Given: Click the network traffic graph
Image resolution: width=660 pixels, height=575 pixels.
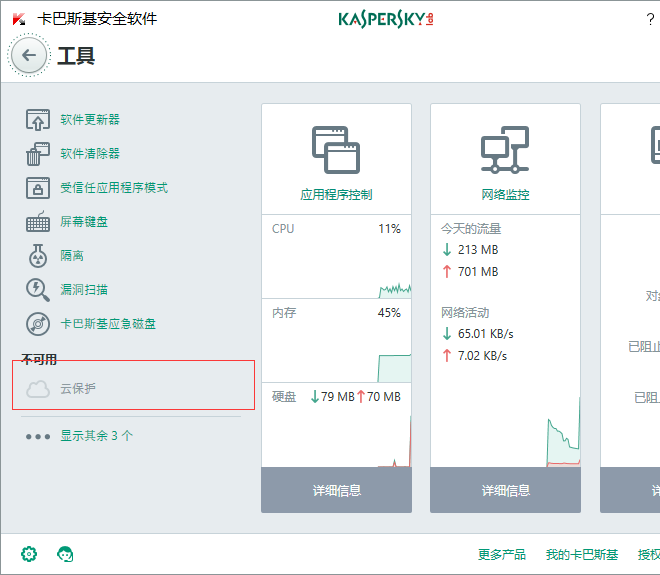Looking at the screenshot, I should 564,432.
